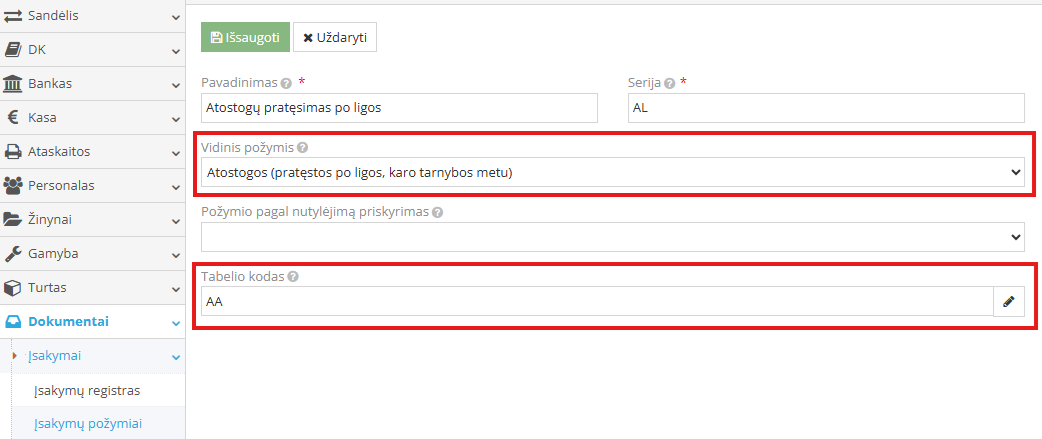This screenshot has height=439, width=1042.
Task: Expand Kasa menu chevron
Action: 175,119
